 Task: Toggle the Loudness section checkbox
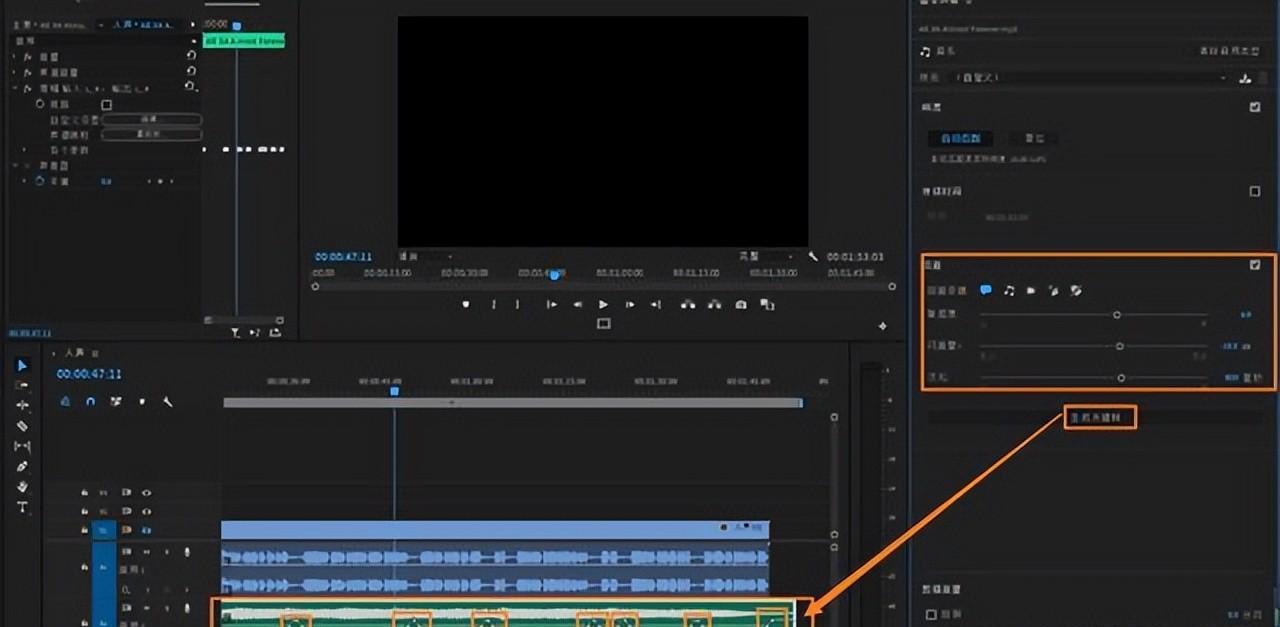click(1255, 107)
